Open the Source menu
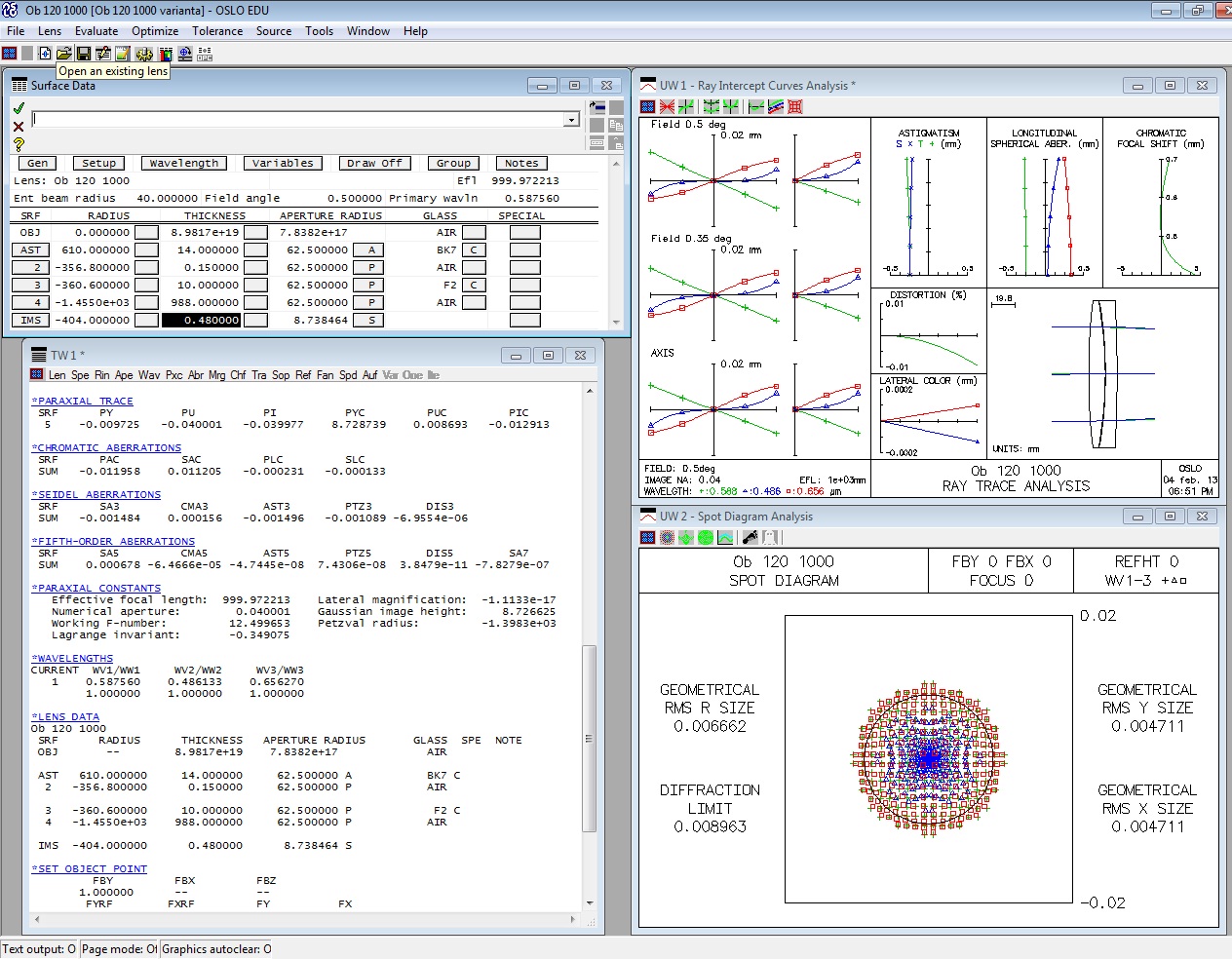 (274, 31)
